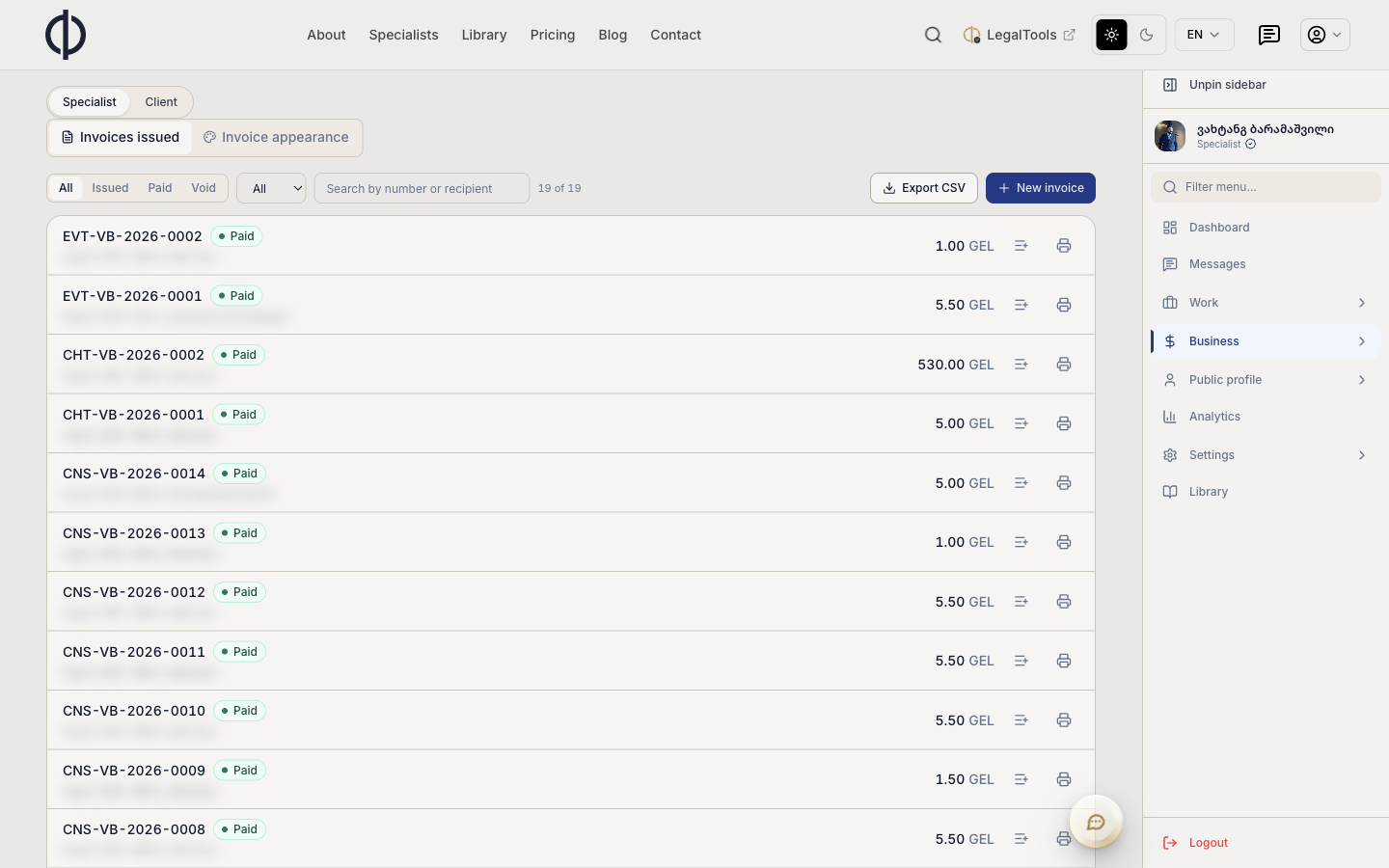Select invoice number CNS-VB-2026-0008

click(134, 829)
